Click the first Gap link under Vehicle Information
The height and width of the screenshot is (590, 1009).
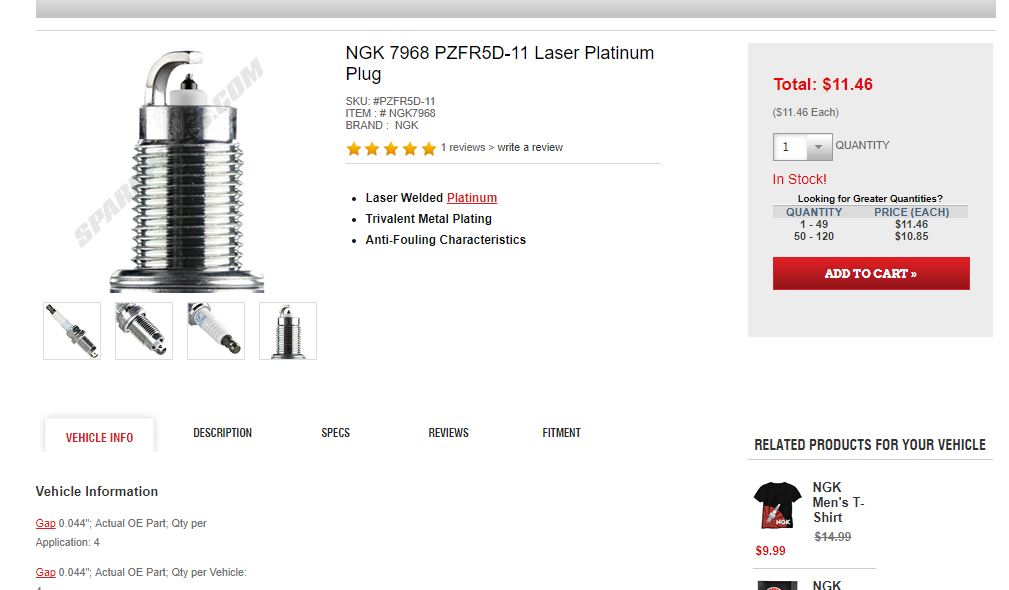(45, 523)
